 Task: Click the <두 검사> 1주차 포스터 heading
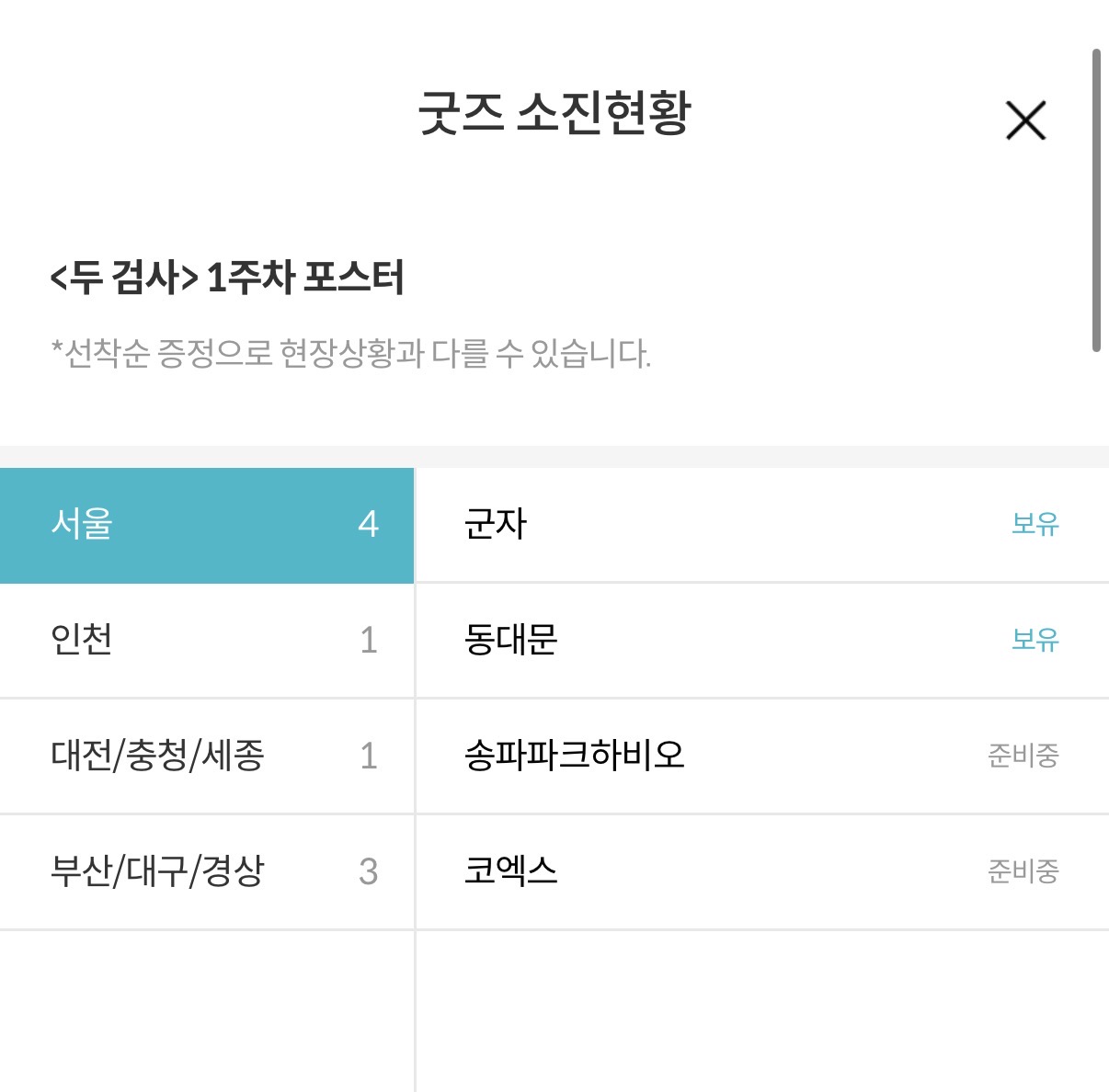tap(227, 278)
